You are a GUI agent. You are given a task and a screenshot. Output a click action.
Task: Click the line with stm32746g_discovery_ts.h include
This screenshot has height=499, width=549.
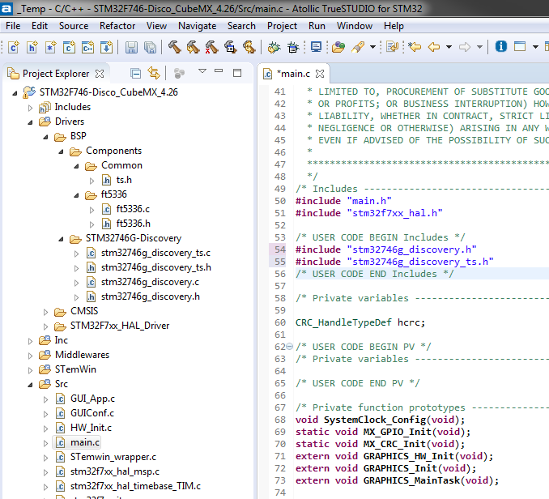coord(394,262)
